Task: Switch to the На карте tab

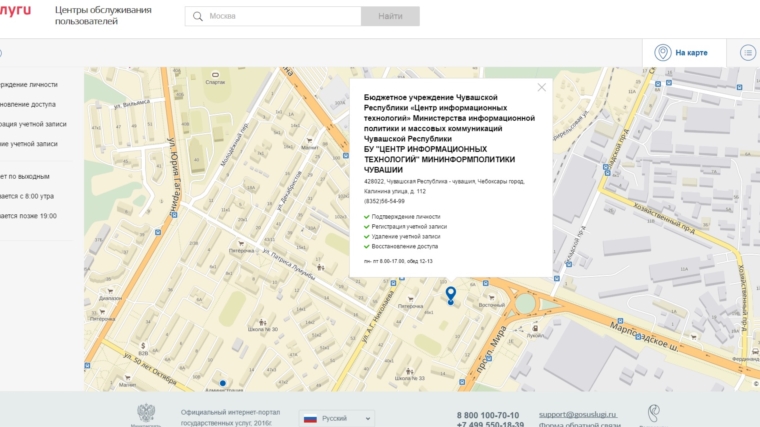Action: pyautogui.click(x=684, y=53)
